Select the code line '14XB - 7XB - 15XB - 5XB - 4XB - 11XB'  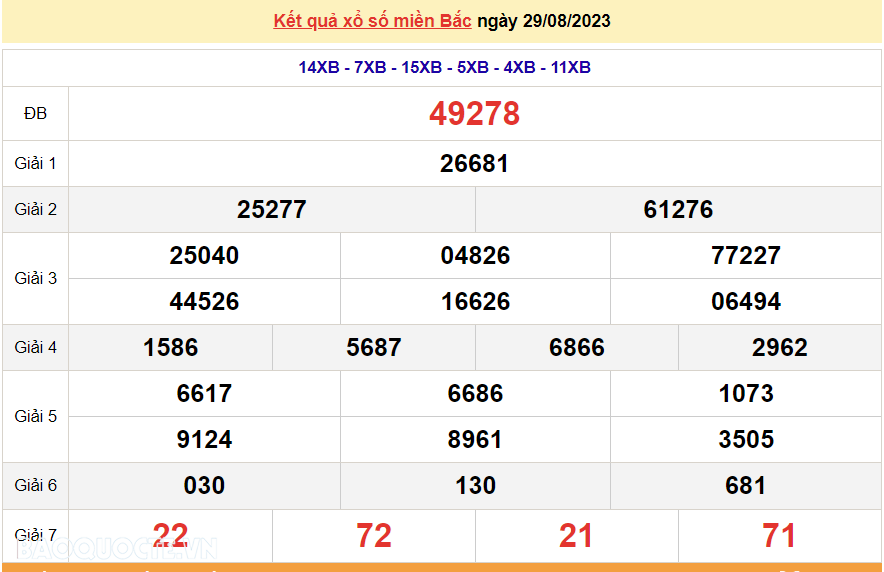(444, 67)
